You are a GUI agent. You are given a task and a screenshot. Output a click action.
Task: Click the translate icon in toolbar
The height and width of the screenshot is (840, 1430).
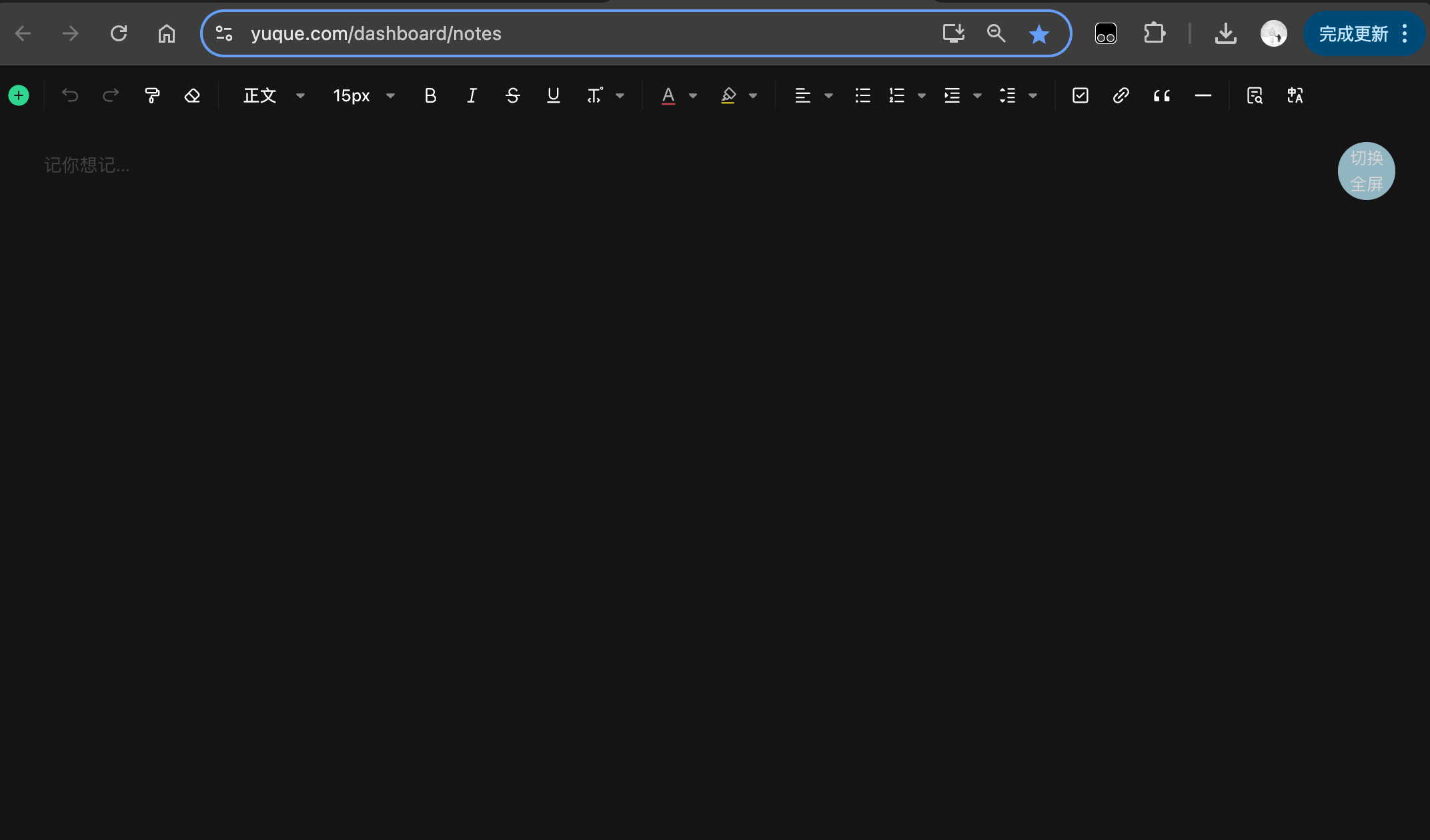tap(1295, 96)
